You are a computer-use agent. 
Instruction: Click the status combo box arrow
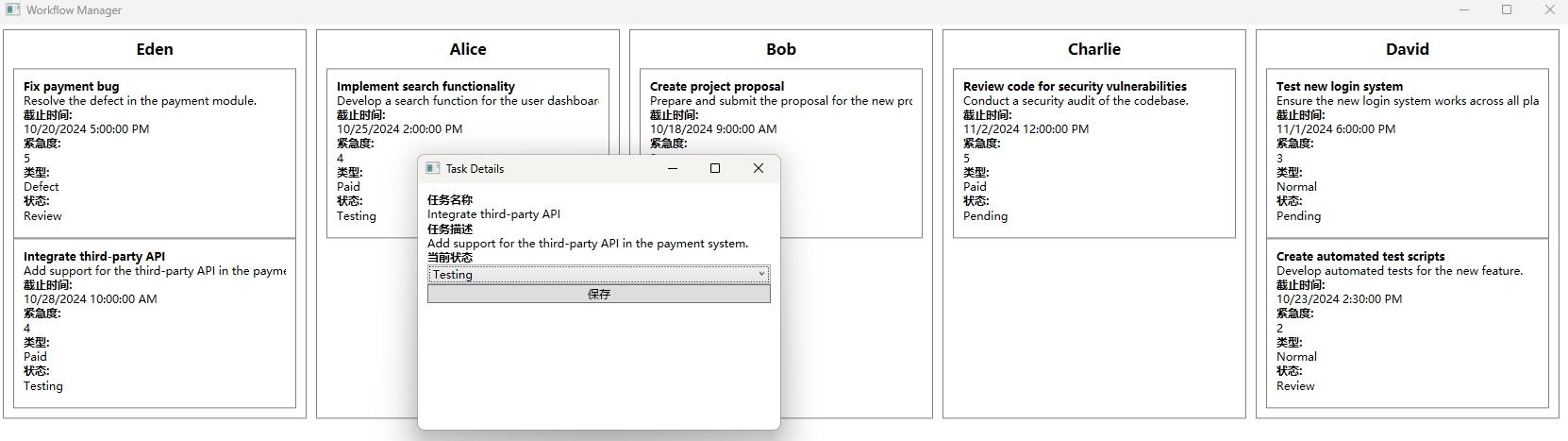[x=761, y=274]
